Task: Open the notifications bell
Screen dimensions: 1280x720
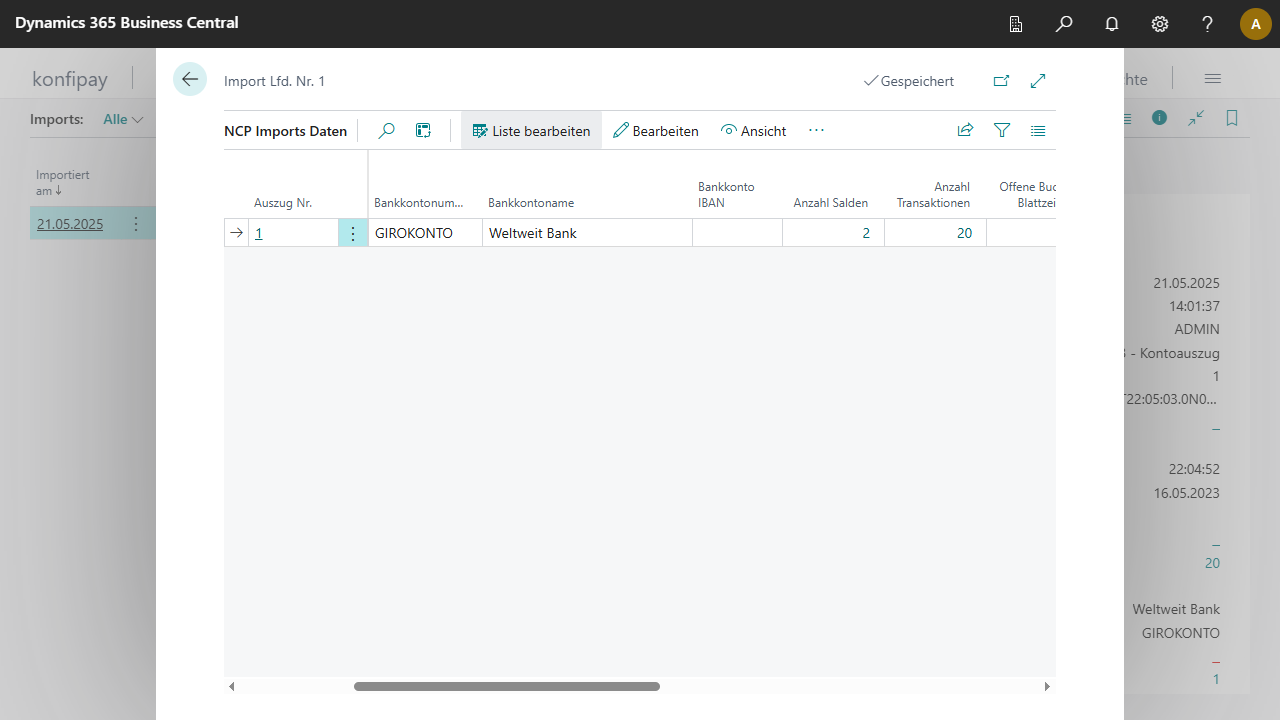Action: [x=1112, y=24]
